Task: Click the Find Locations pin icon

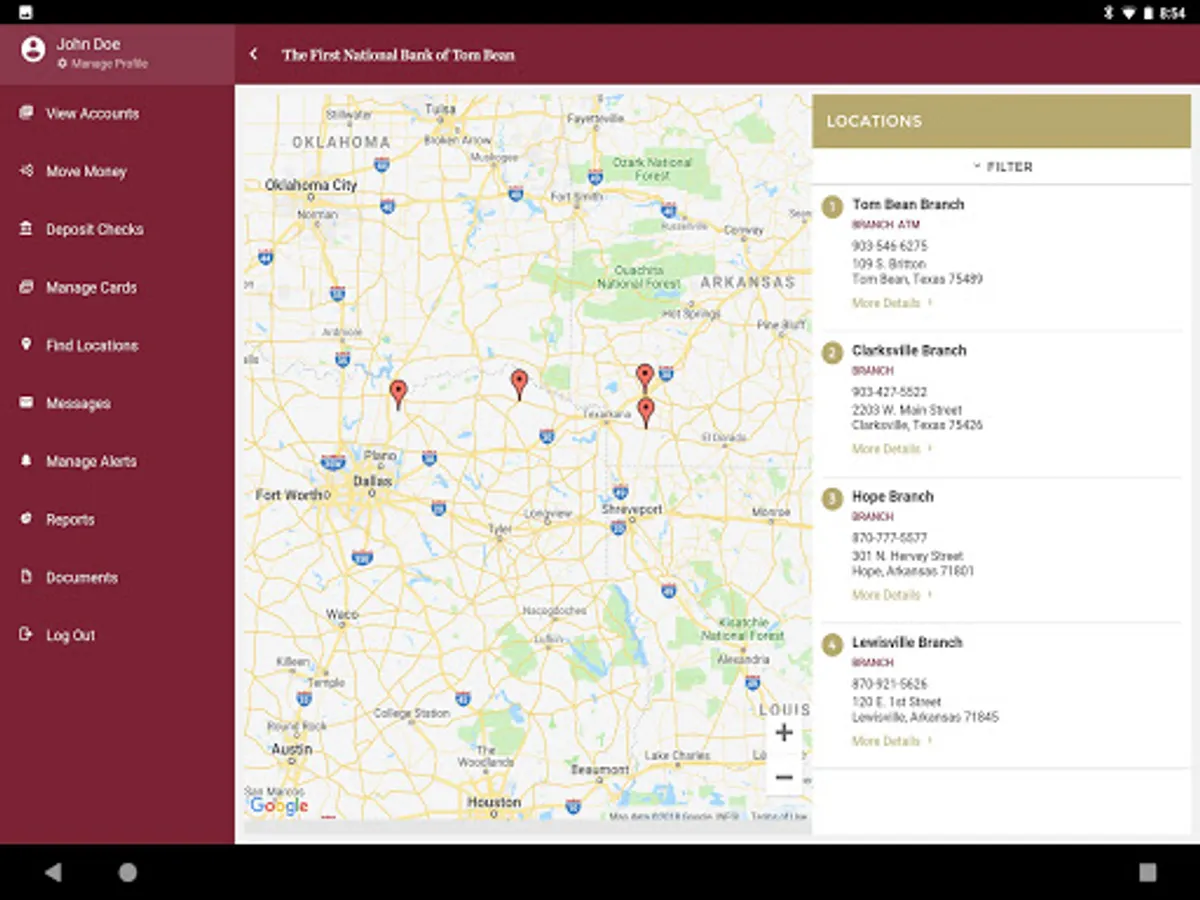Action: pos(26,345)
